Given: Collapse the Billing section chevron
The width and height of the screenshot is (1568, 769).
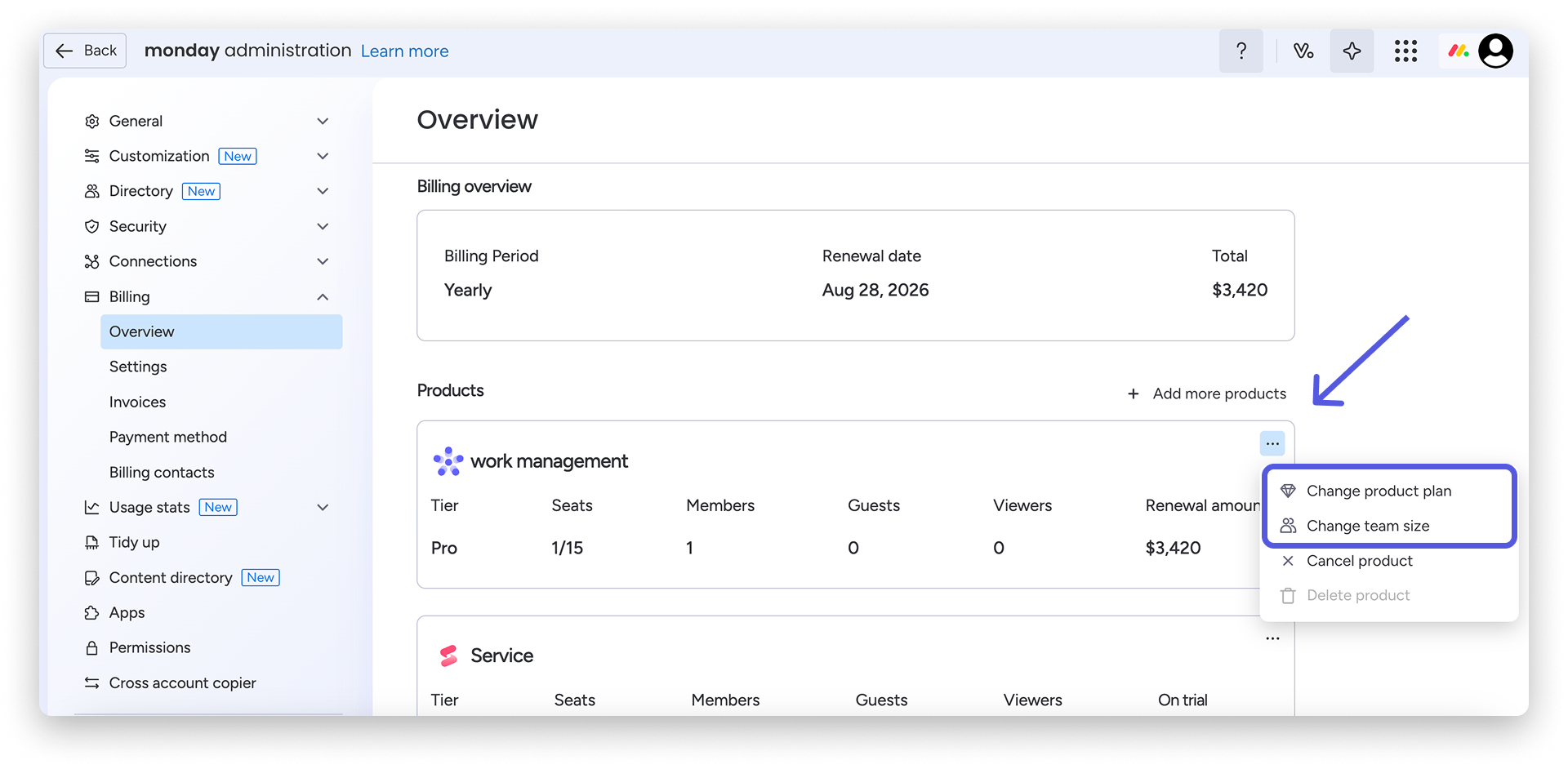Looking at the screenshot, I should tap(323, 296).
